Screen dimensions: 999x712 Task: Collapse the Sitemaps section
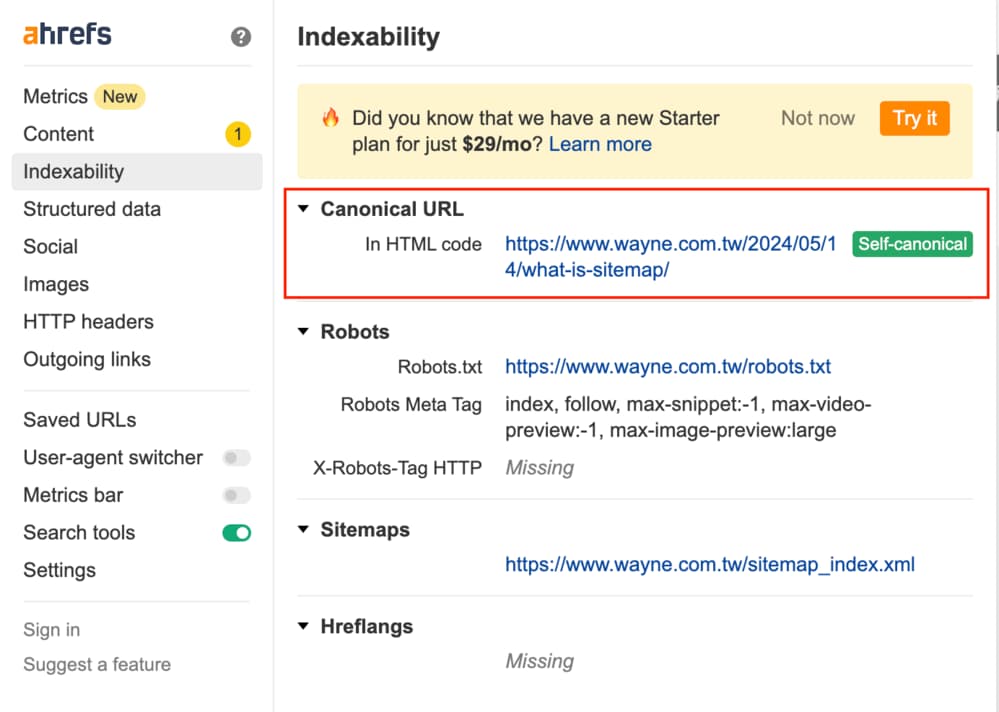(304, 530)
